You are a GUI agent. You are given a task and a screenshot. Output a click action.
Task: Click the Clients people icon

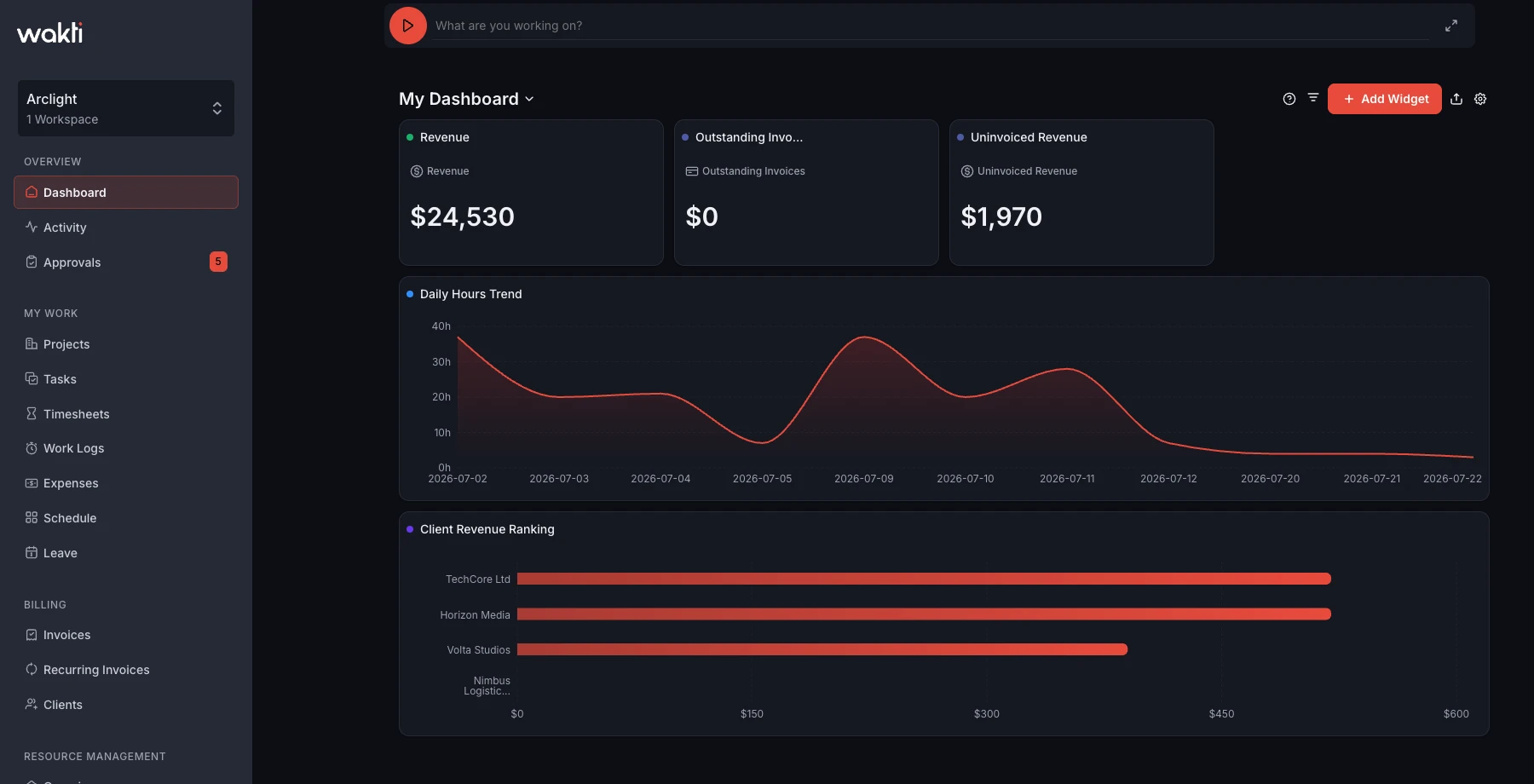[32, 704]
